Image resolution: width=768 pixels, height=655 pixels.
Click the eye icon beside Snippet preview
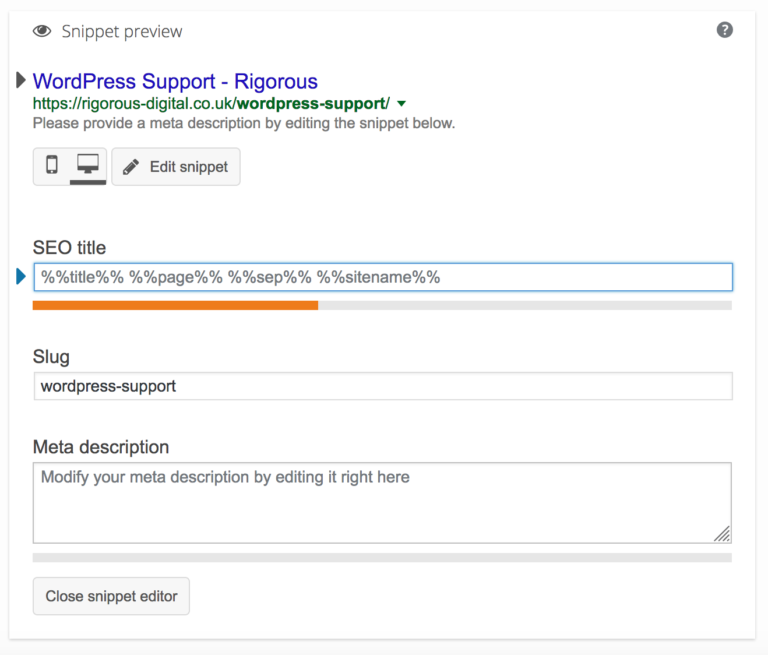coord(42,31)
